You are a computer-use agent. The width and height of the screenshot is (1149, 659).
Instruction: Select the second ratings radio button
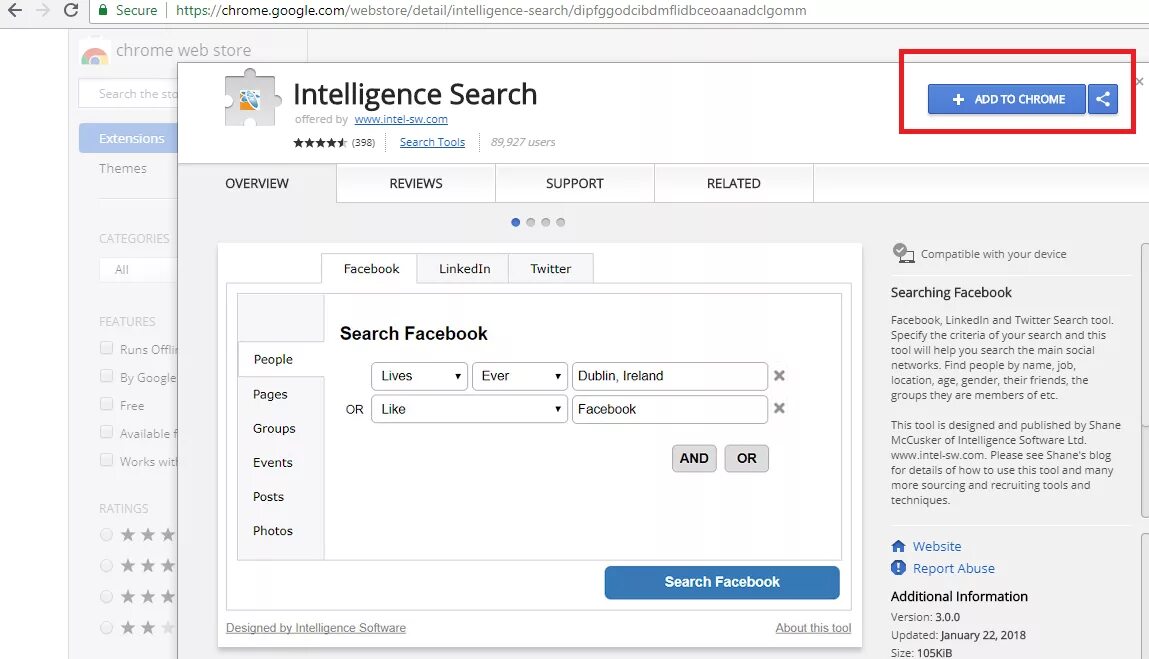click(x=106, y=565)
